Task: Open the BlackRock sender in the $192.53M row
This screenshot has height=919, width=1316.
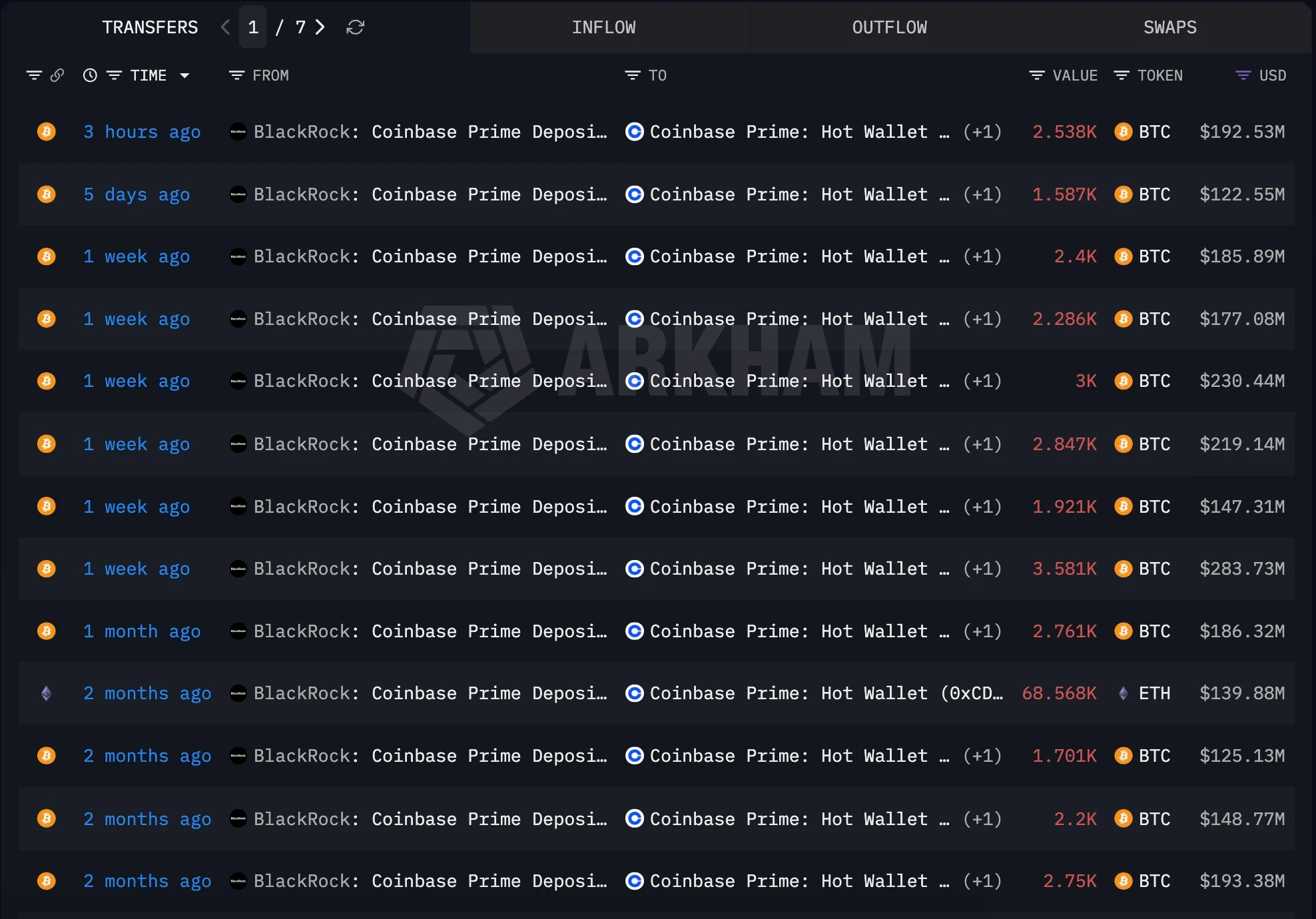Action: (430, 132)
